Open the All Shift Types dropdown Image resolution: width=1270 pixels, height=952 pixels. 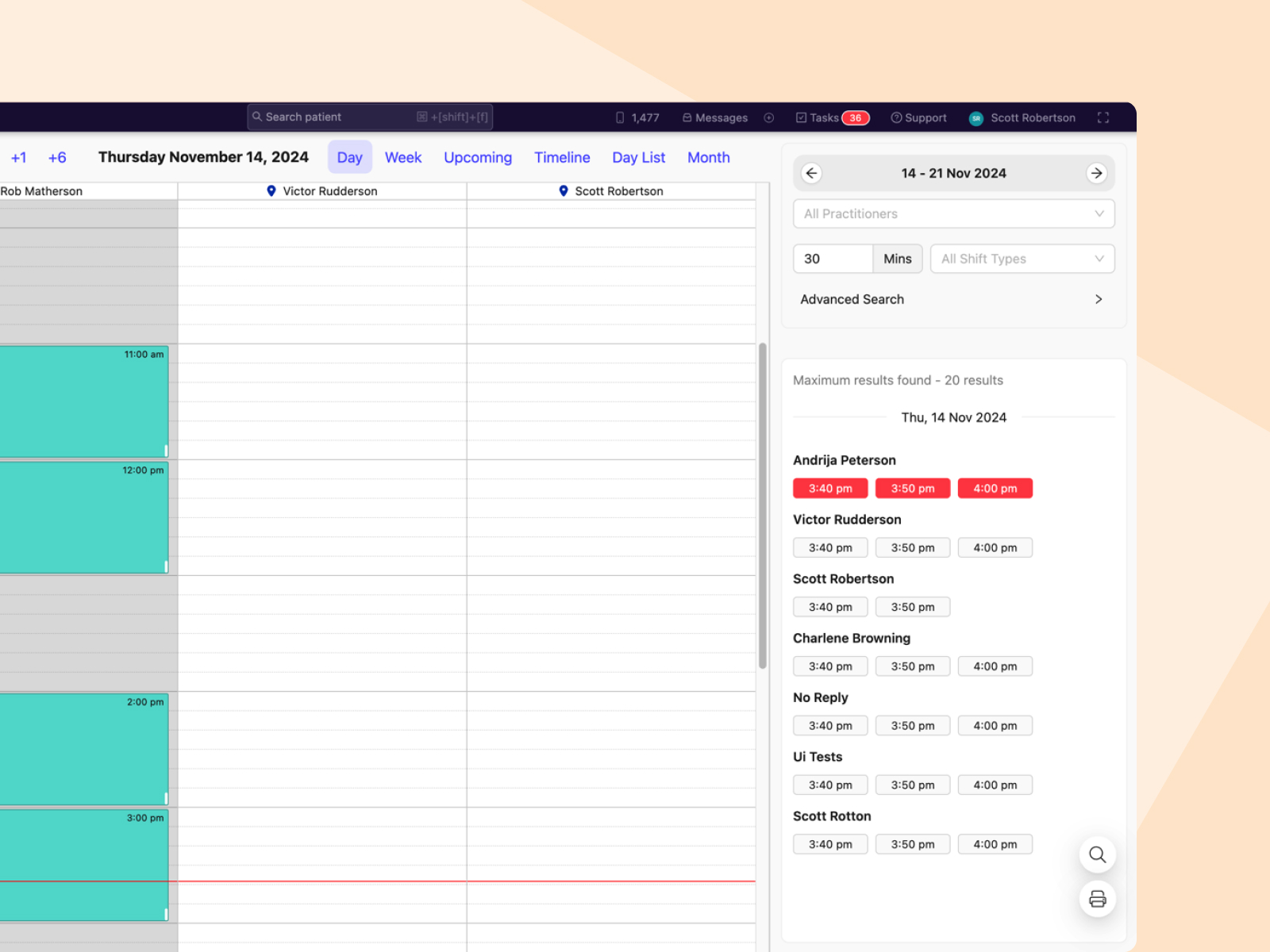pos(1022,259)
